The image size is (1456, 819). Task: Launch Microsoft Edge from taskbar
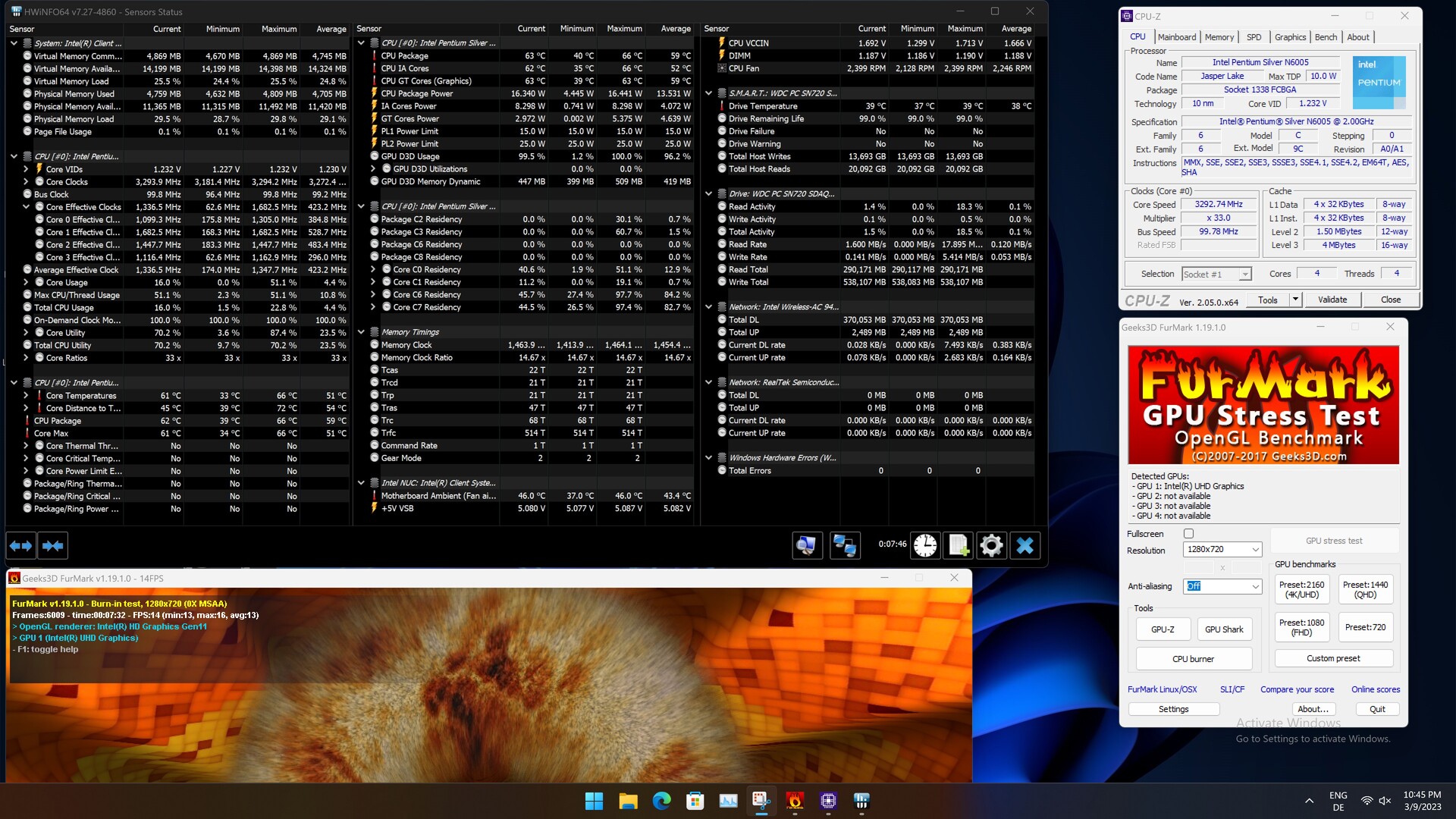[661, 801]
